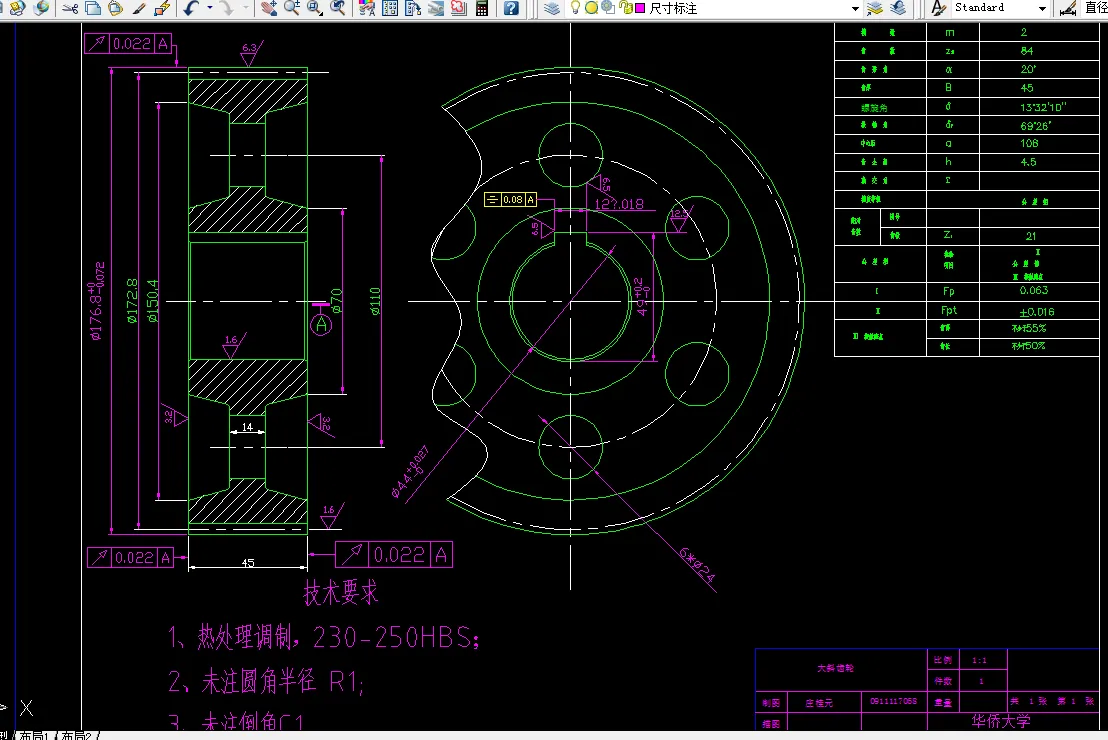The width and height of the screenshot is (1108, 740).
Task: Select the note text 热处理调制 230-250HBS
Action: pos(324,638)
